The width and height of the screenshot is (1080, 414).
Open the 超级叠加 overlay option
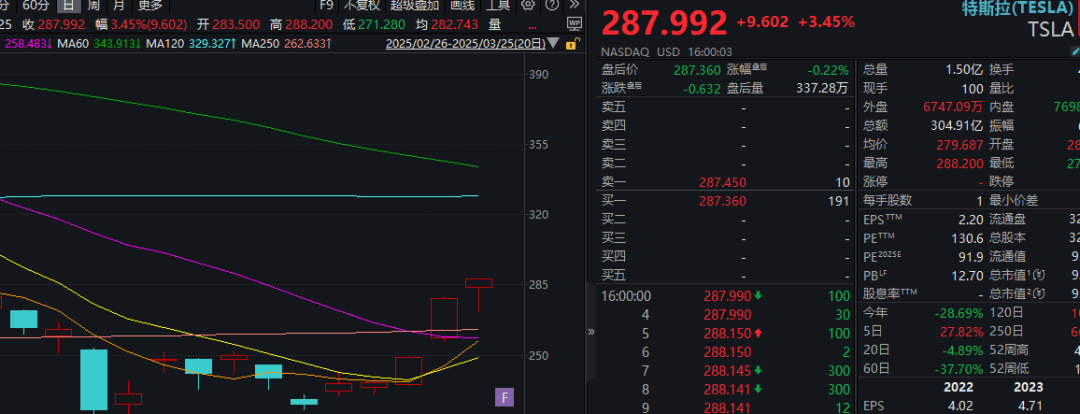414,6
